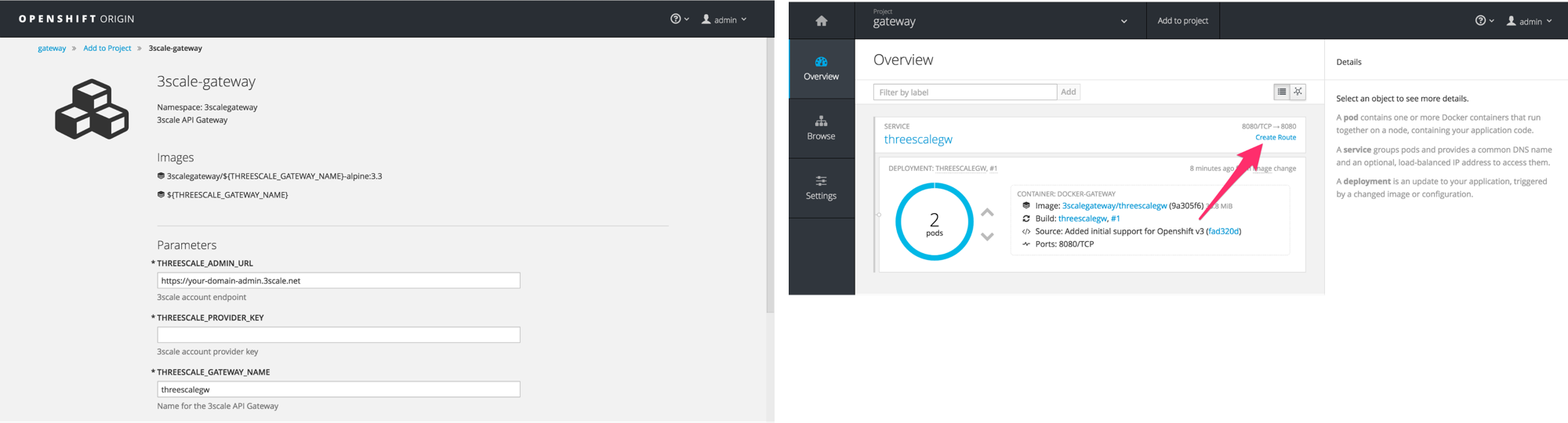The width and height of the screenshot is (1568, 423).
Task: Click the 3scale-gateway cubes template icon
Action: pos(92,109)
